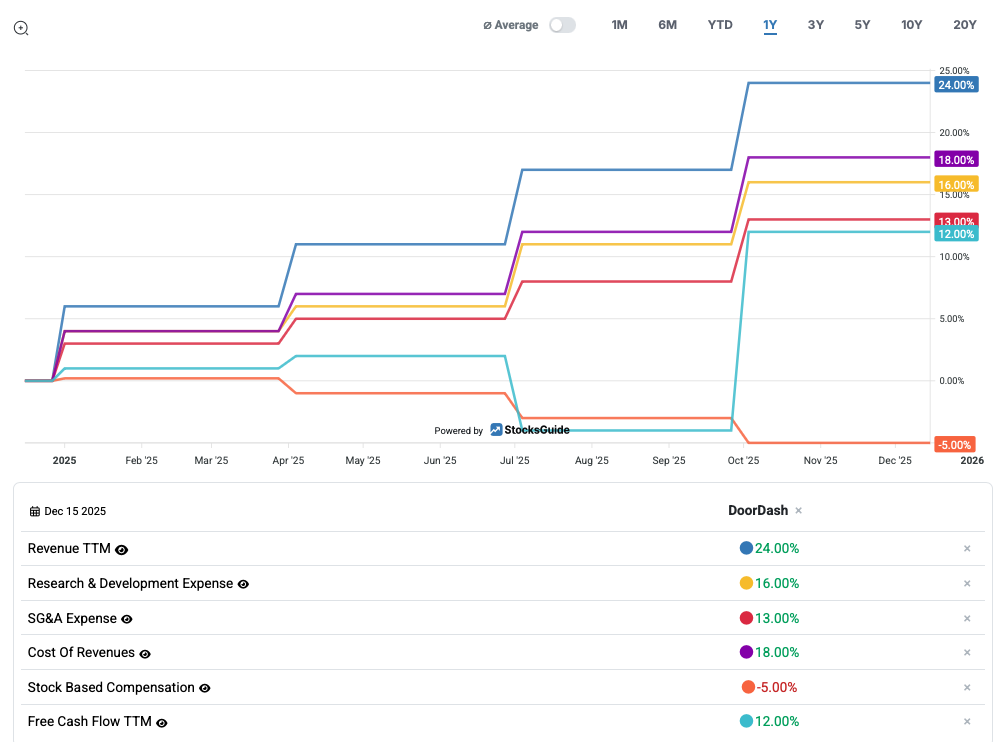Remove the Revenue TTM row
The height and width of the screenshot is (742, 1004).
[x=967, y=549]
